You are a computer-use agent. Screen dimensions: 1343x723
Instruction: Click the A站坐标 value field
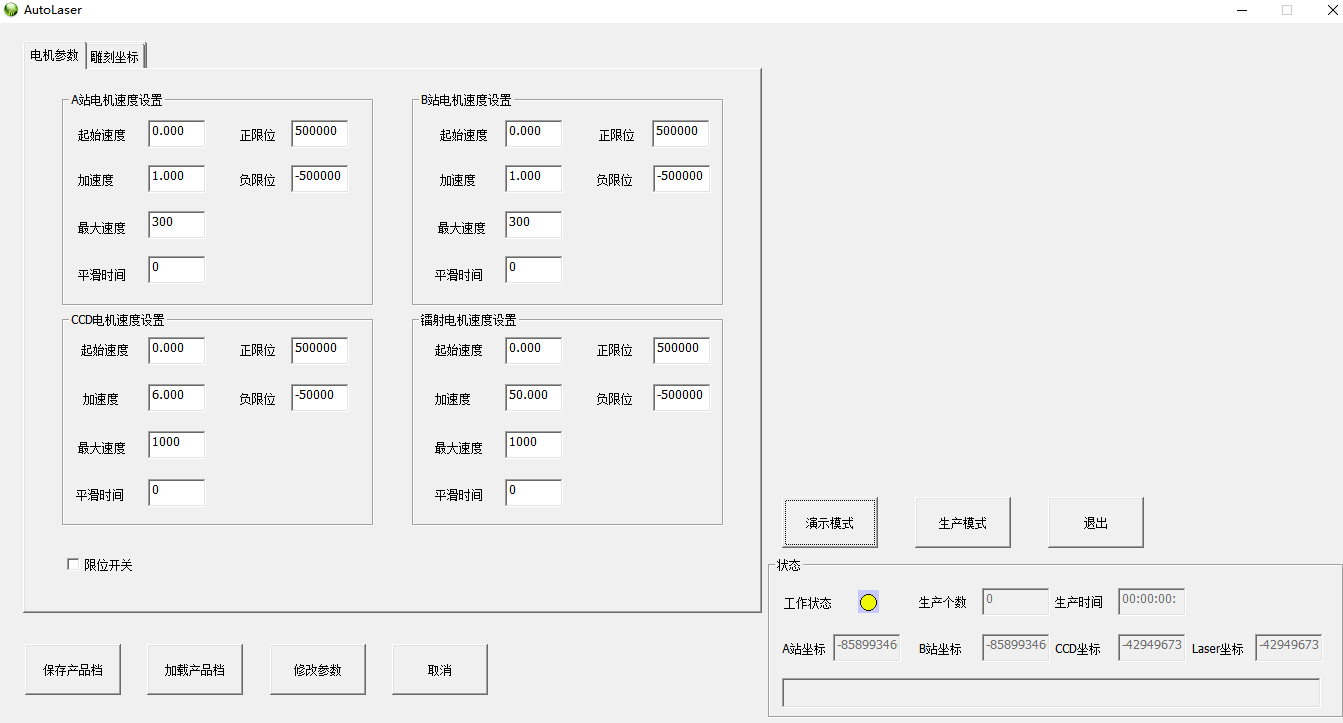867,648
